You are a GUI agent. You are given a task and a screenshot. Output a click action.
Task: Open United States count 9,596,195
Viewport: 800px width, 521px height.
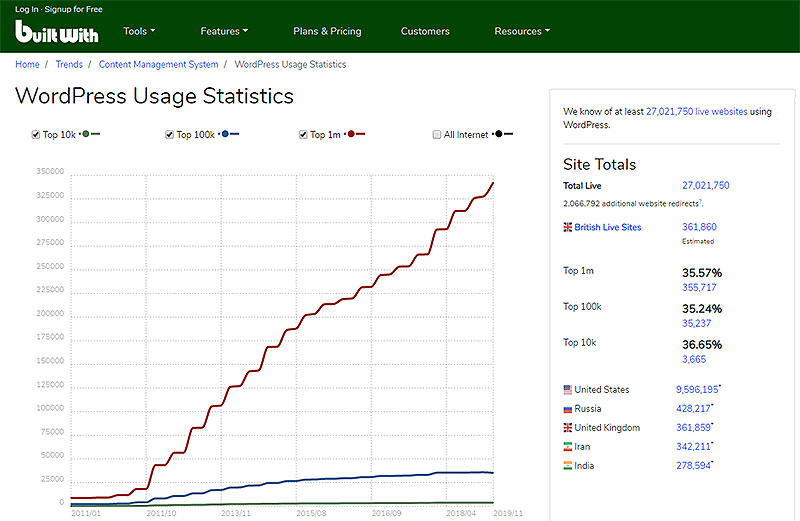tap(697, 389)
